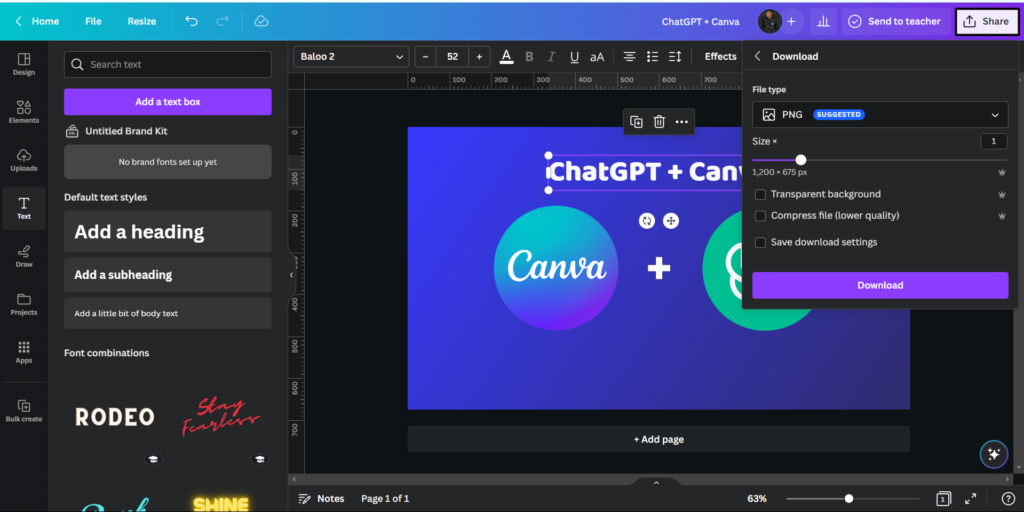Open the Design panel in sidebar
Screen dimensions: 1024x512
(24, 64)
